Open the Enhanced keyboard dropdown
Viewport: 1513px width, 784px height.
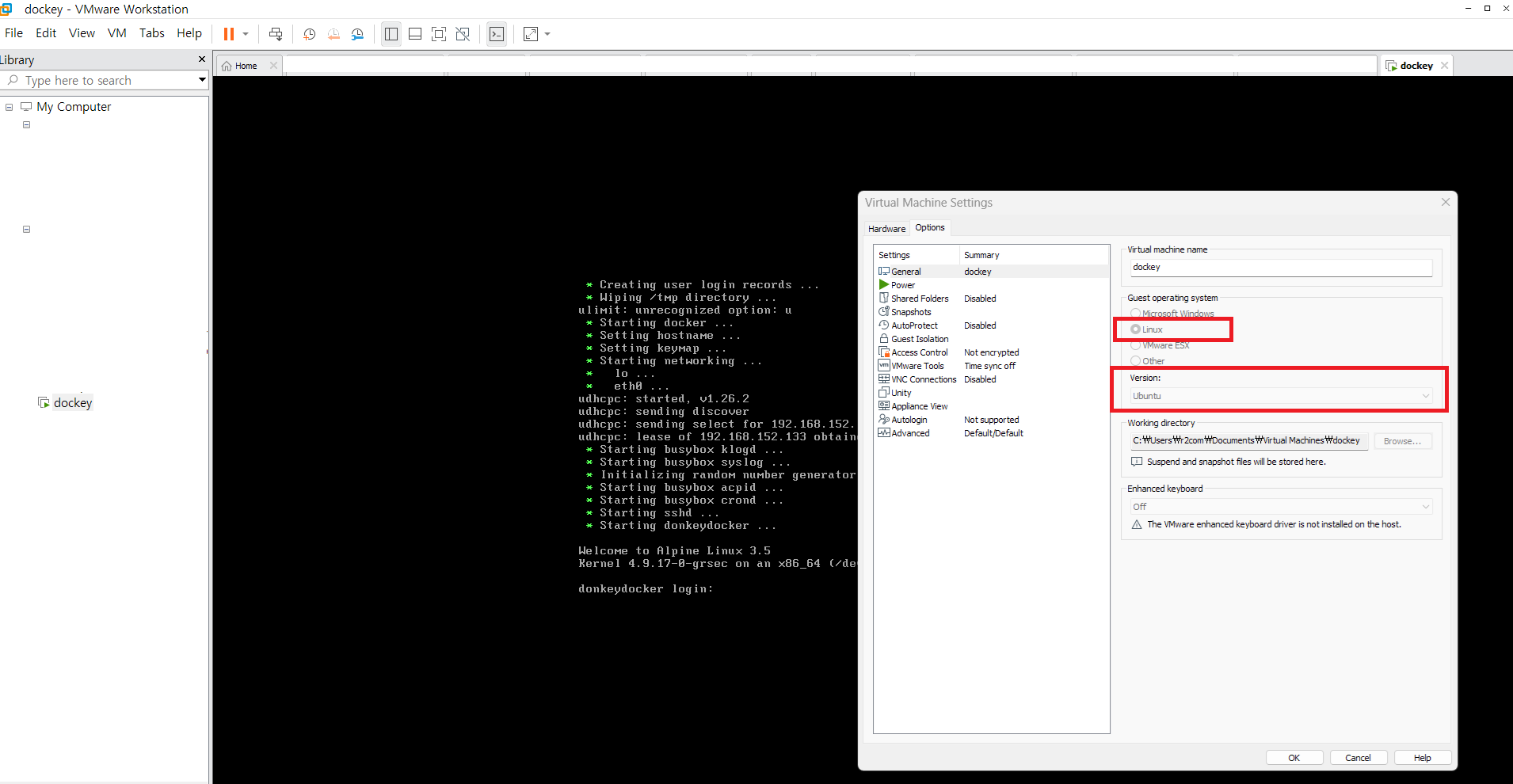pos(1281,507)
